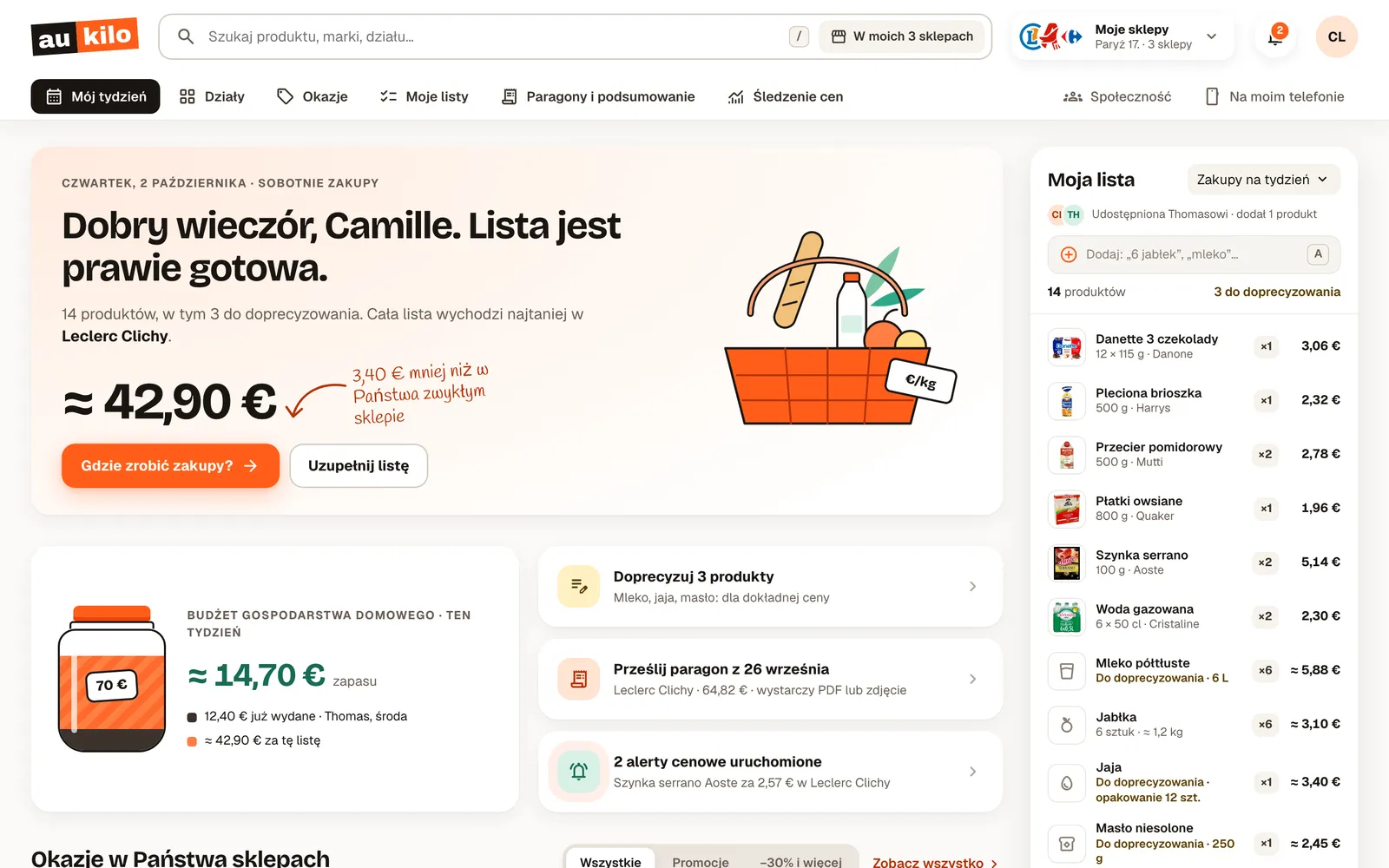The height and width of the screenshot is (868, 1389).
Task: Open the Społeczność link
Action: [1117, 96]
